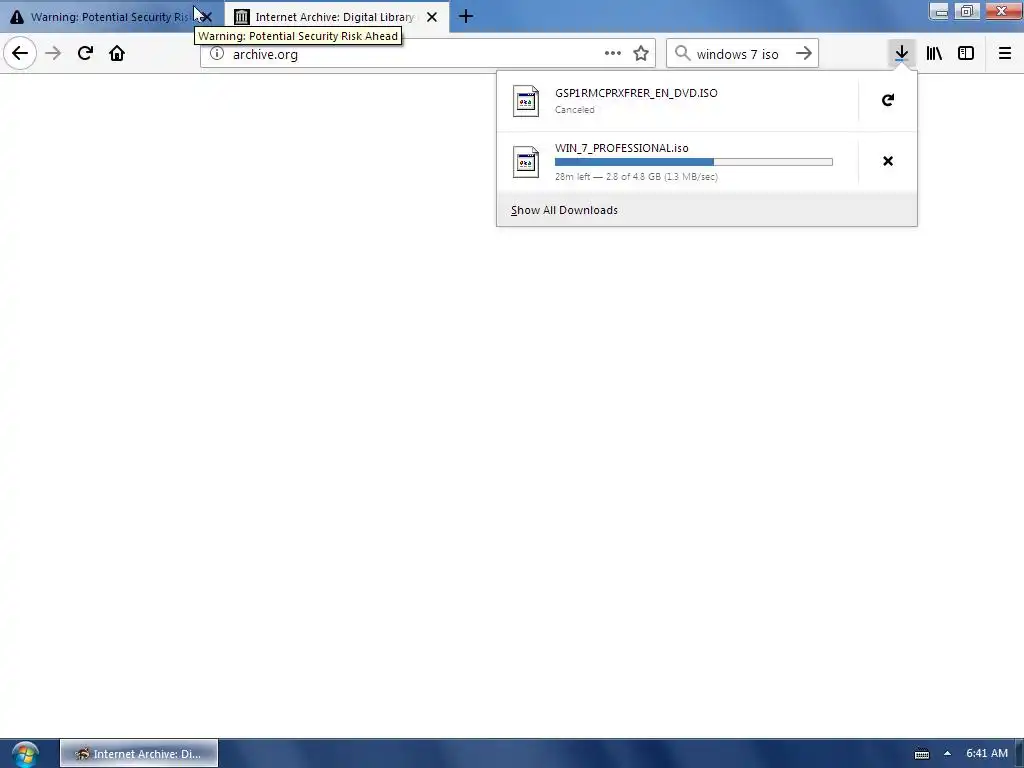Open the on-screen keyboard tray icon
The height and width of the screenshot is (768, 1024).
pos(922,754)
